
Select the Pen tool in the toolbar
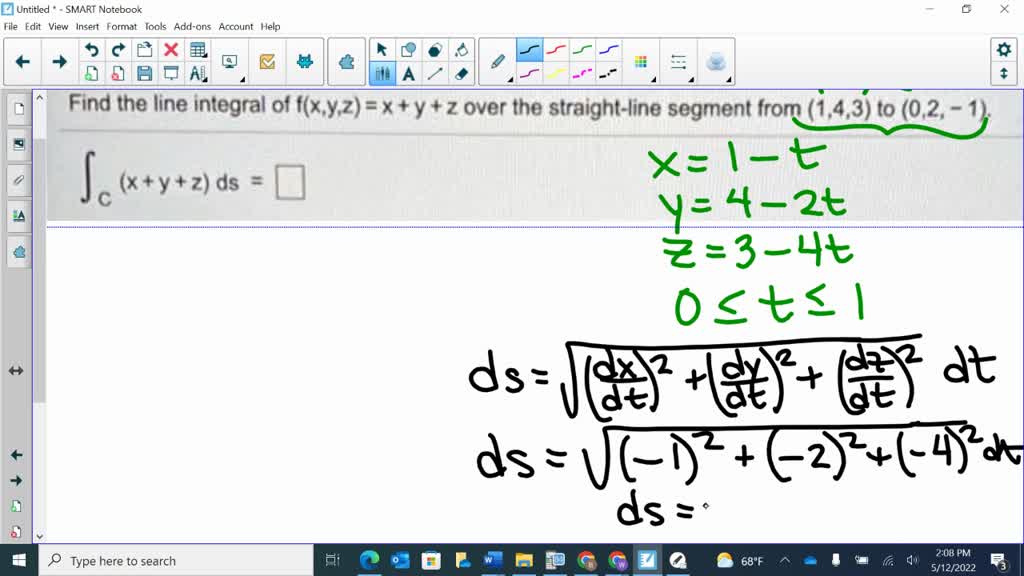click(498, 60)
